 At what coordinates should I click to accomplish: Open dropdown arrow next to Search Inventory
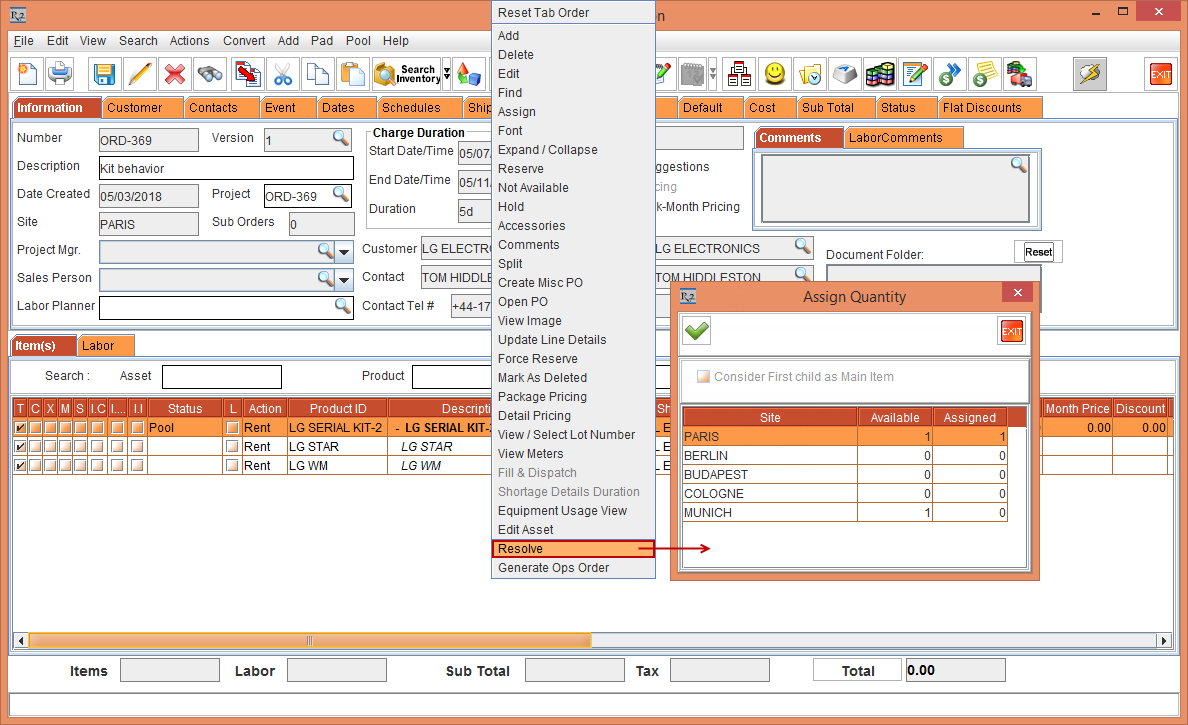(446, 74)
